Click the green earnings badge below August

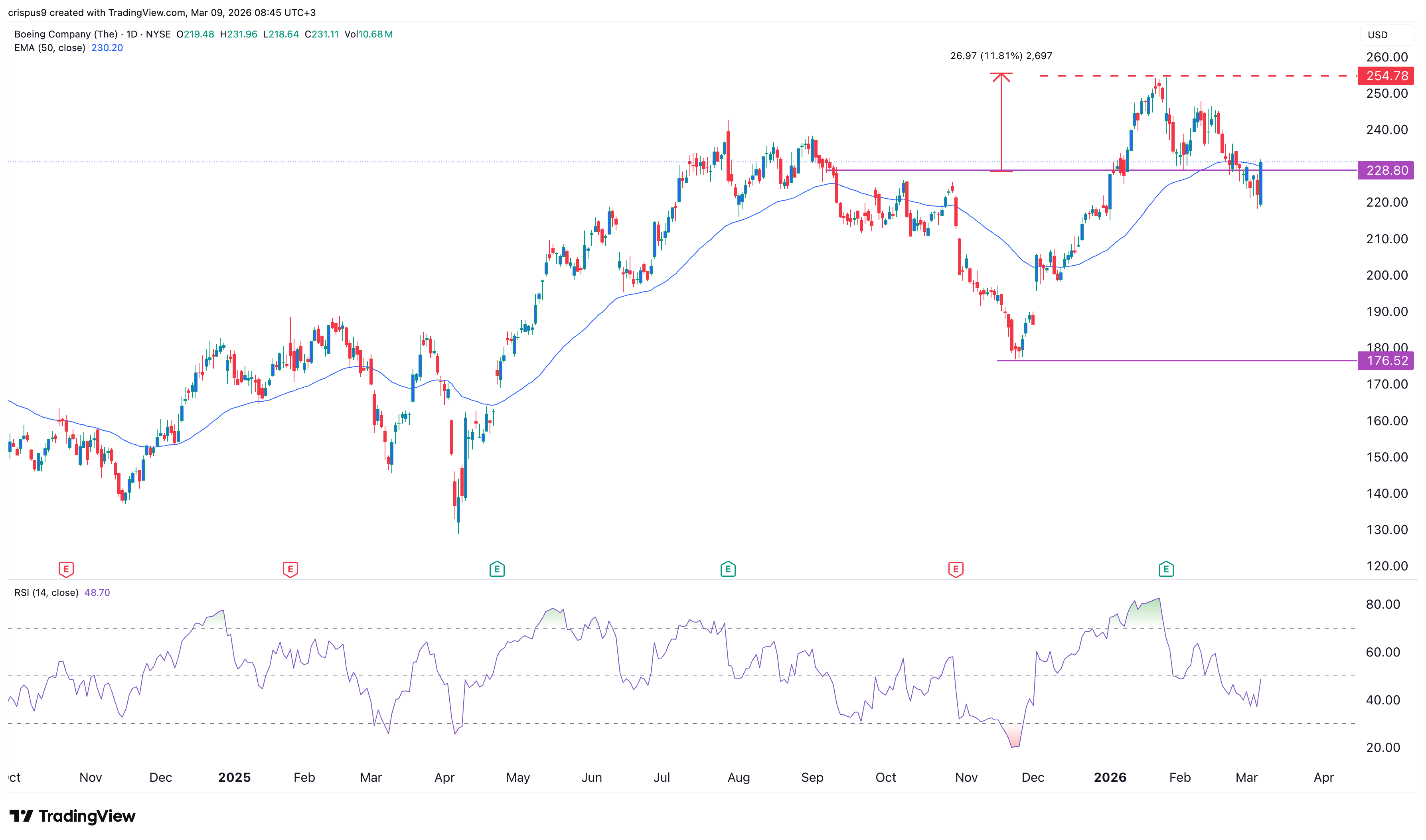[727, 570]
